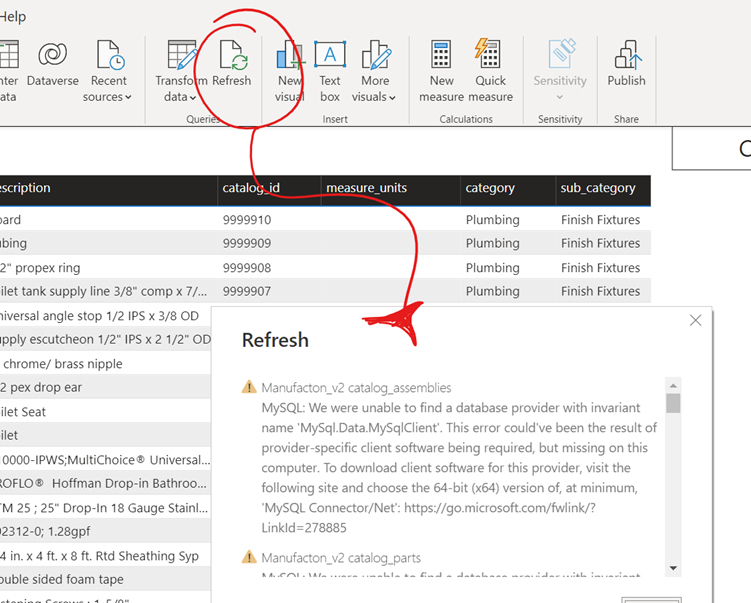Add a Text box to report
The height and width of the screenshot is (603, 751).
pyautogui.click(x=330, y=70)
